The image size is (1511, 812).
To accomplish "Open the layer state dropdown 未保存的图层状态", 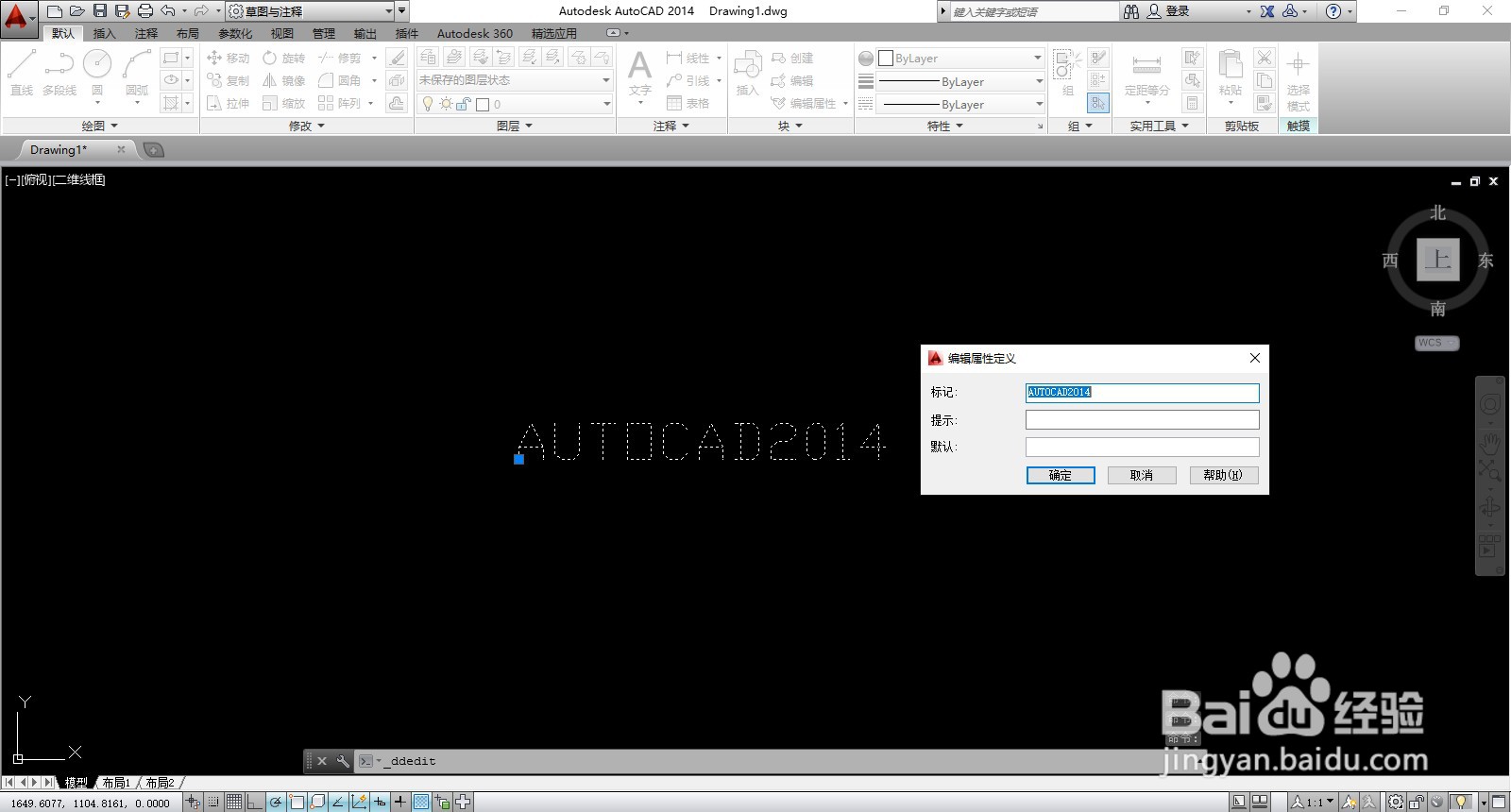I will click(515, 80).
